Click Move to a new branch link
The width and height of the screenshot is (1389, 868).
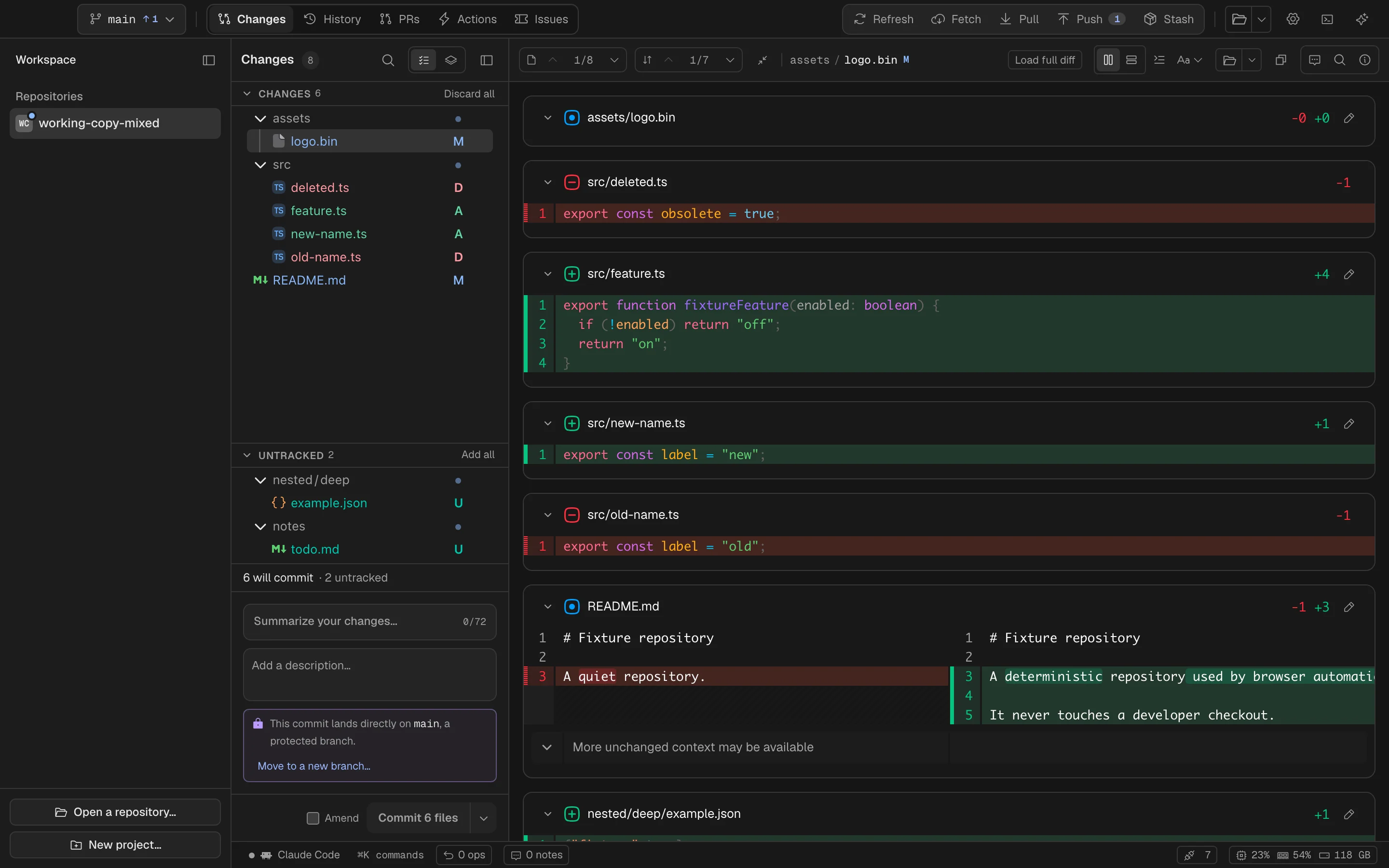[314, 766]
